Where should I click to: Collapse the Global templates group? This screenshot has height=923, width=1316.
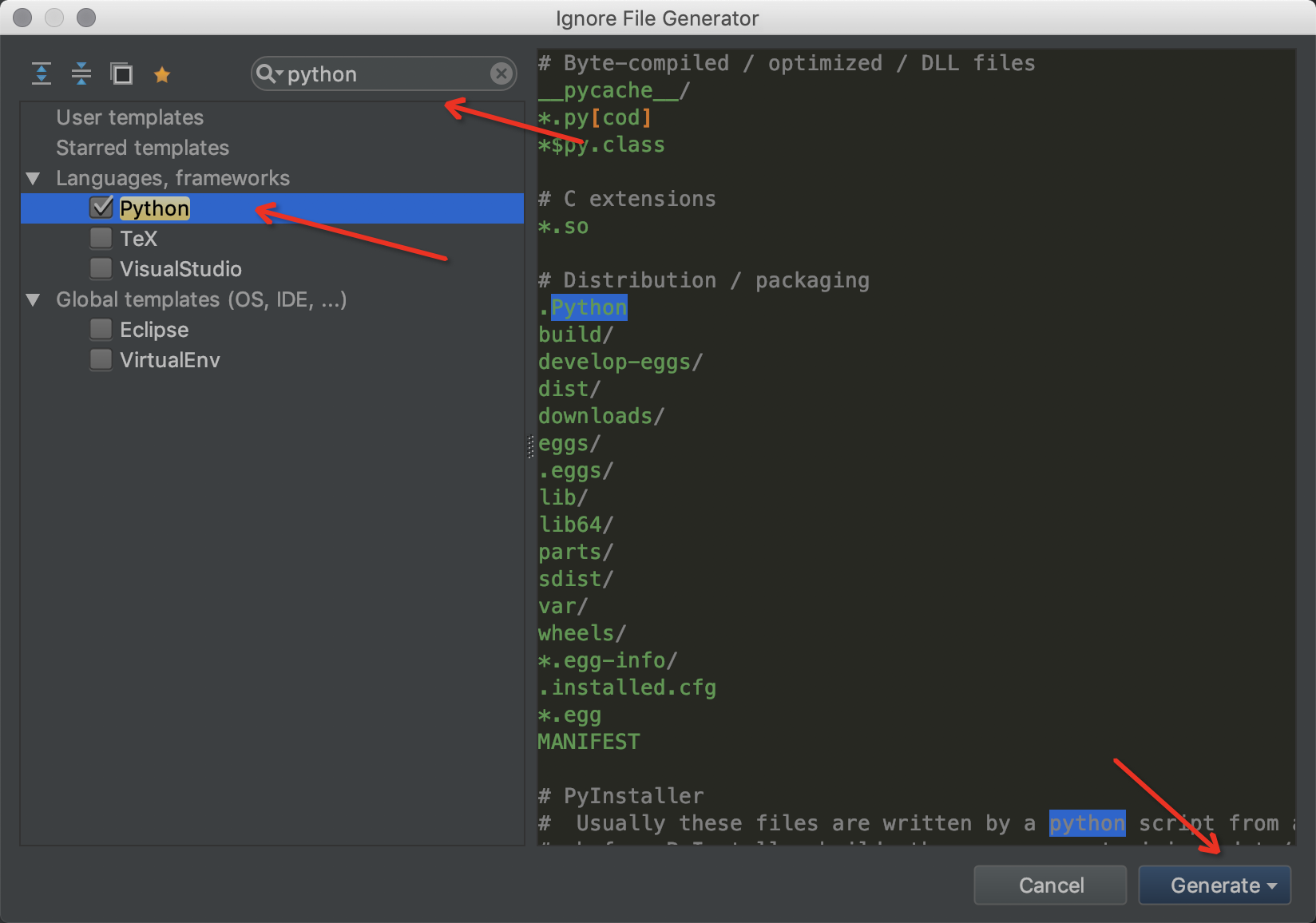pos(34,299)
